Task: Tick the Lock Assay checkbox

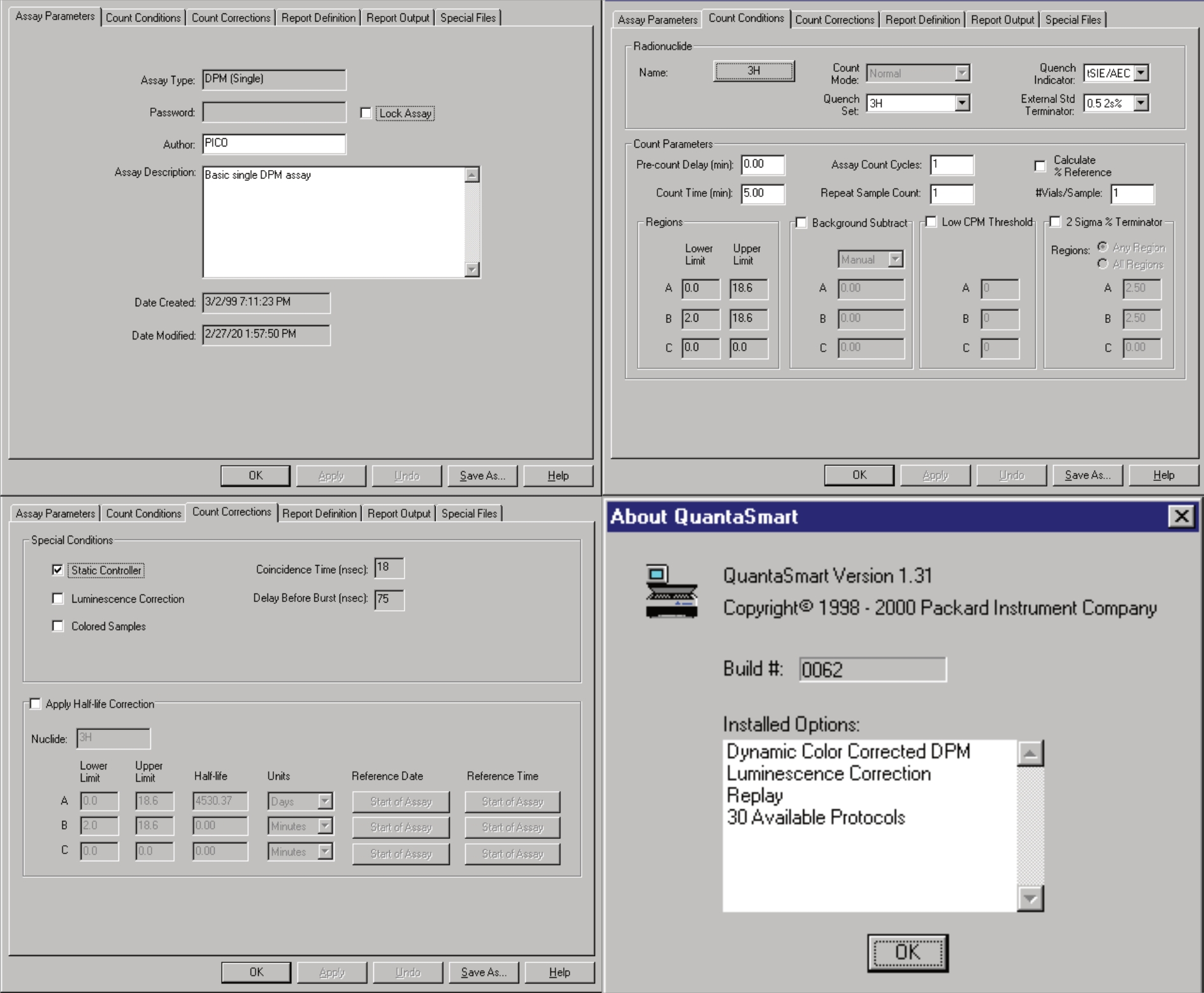Action: (366, 113)
